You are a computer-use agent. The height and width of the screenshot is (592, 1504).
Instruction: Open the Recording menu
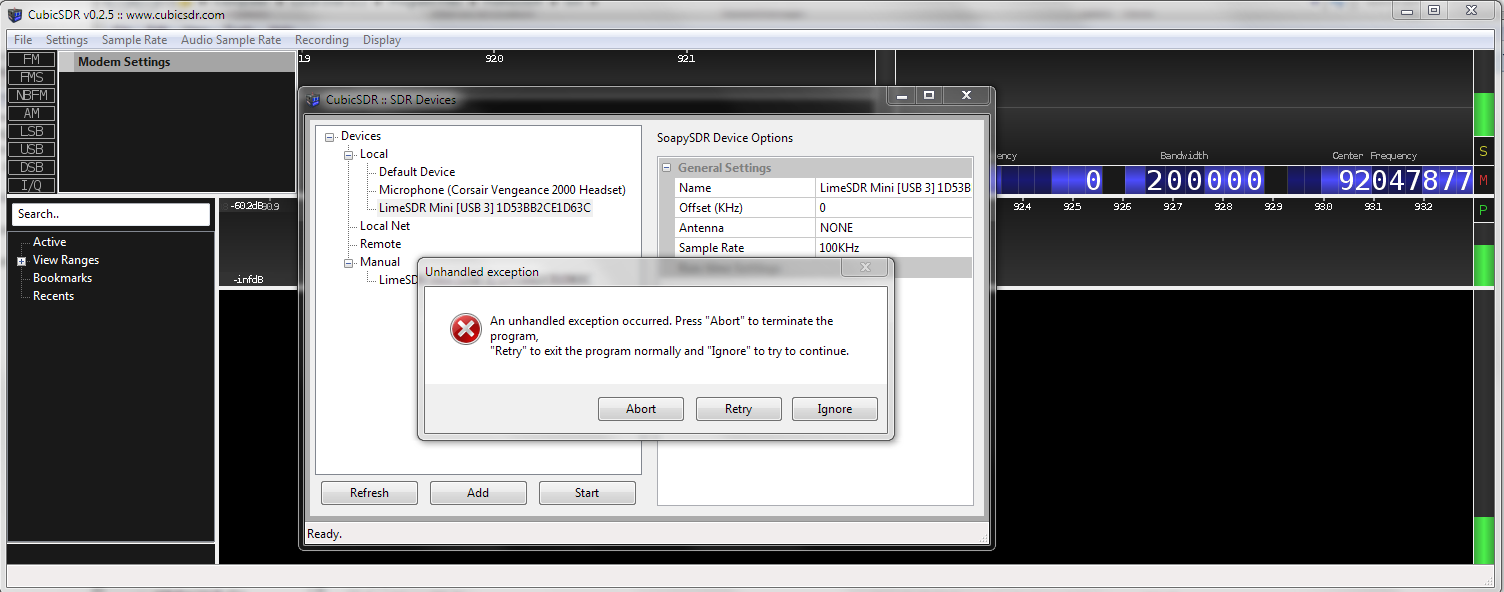322,40
